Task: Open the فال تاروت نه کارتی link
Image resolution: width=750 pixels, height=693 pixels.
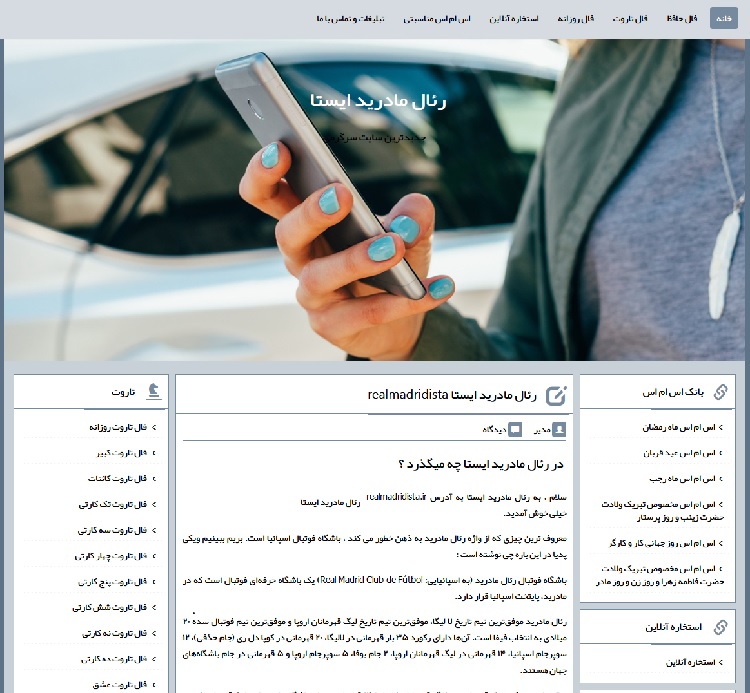Action: coord(114,633)
